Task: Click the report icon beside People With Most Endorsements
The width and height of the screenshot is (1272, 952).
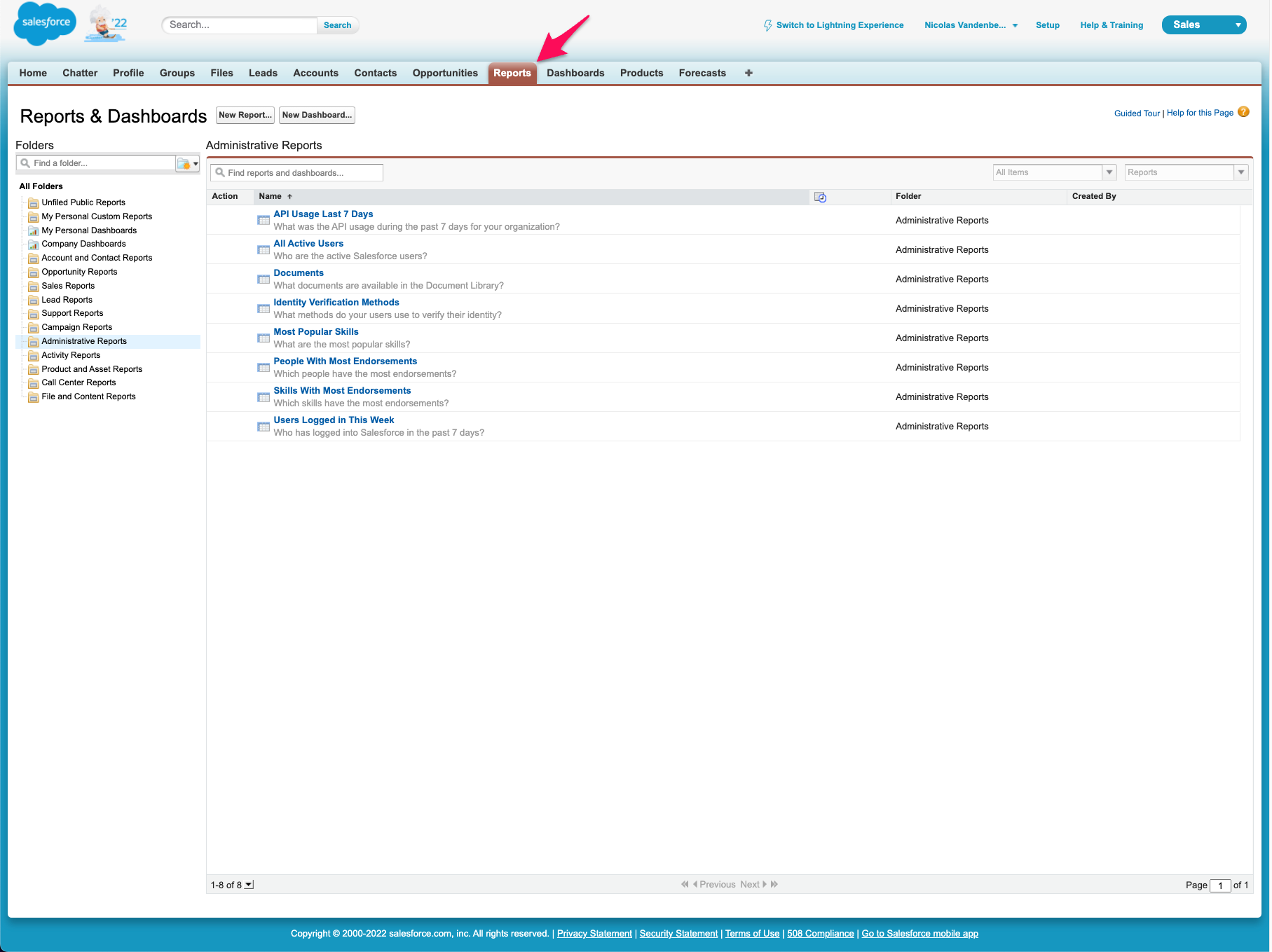Action: [264, 367]
